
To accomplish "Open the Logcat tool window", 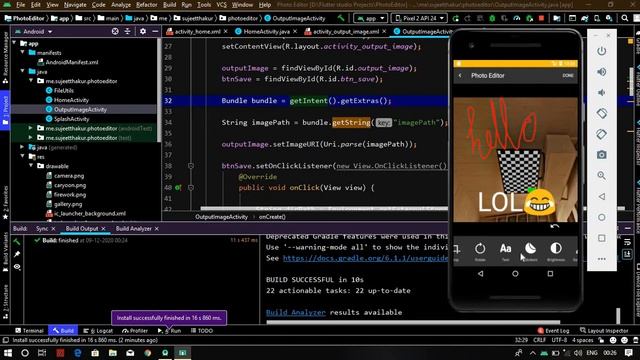I will point(98,331).
